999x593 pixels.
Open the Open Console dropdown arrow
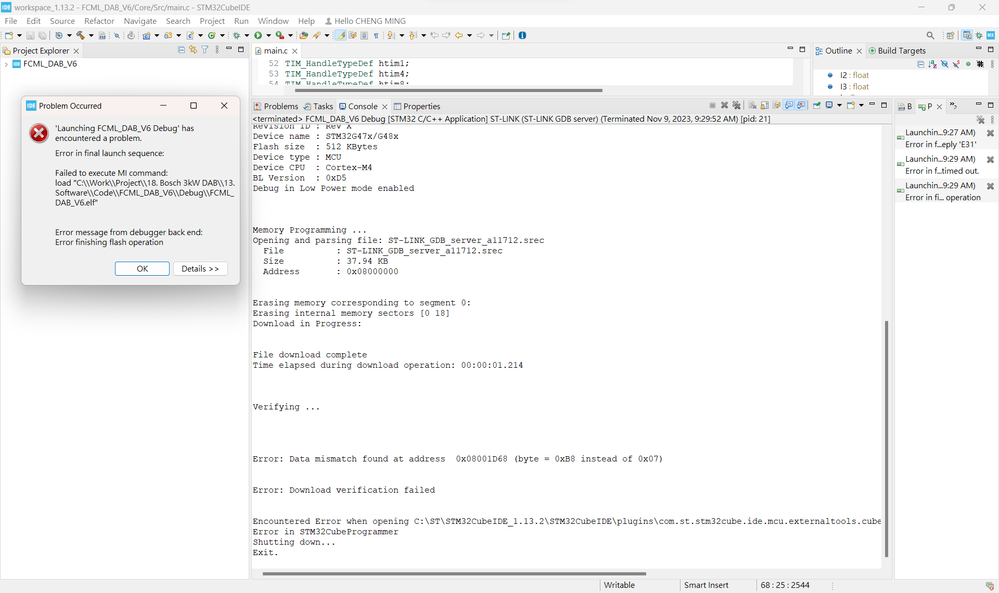(x=861, y=105)
